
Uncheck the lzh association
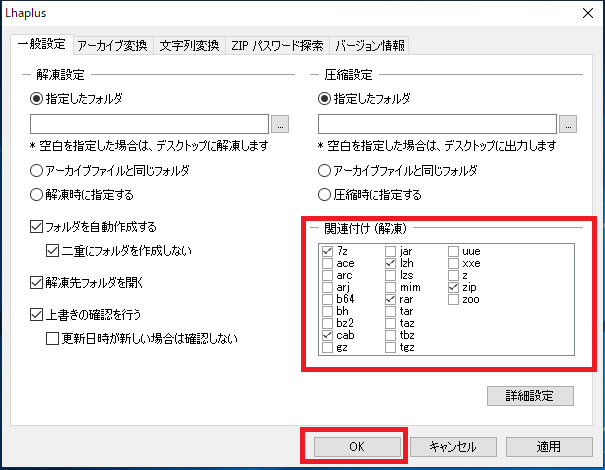coord(390,263)
